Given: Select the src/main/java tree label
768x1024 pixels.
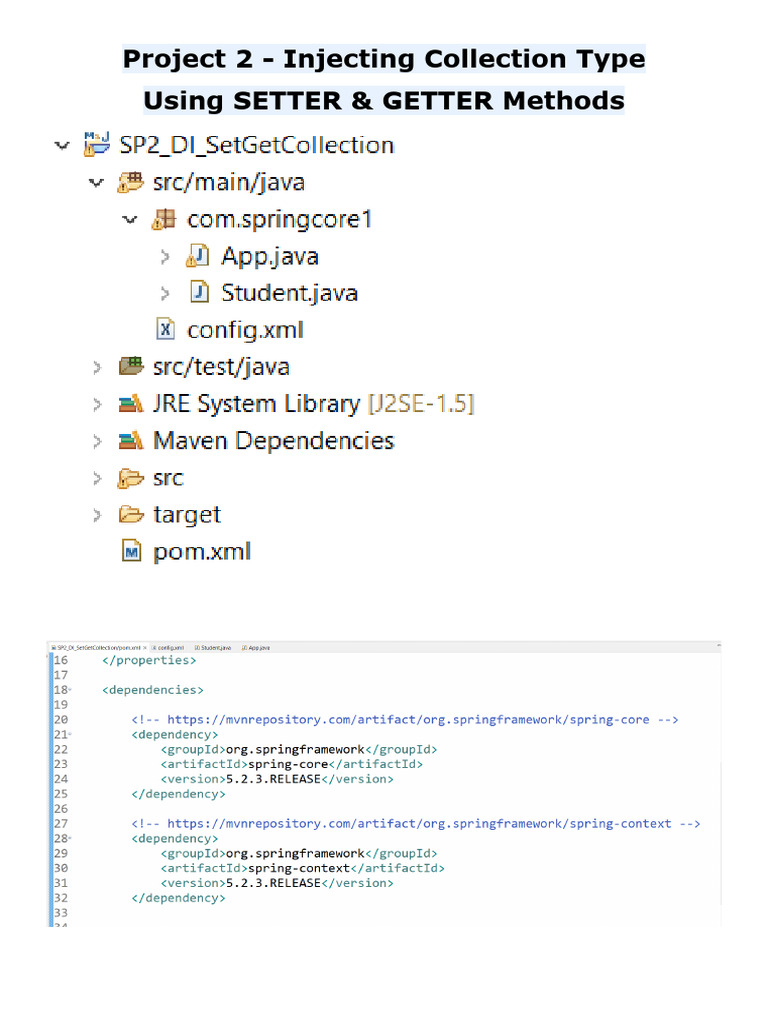Looking at the screenshot, I should (x=229, y=182).
